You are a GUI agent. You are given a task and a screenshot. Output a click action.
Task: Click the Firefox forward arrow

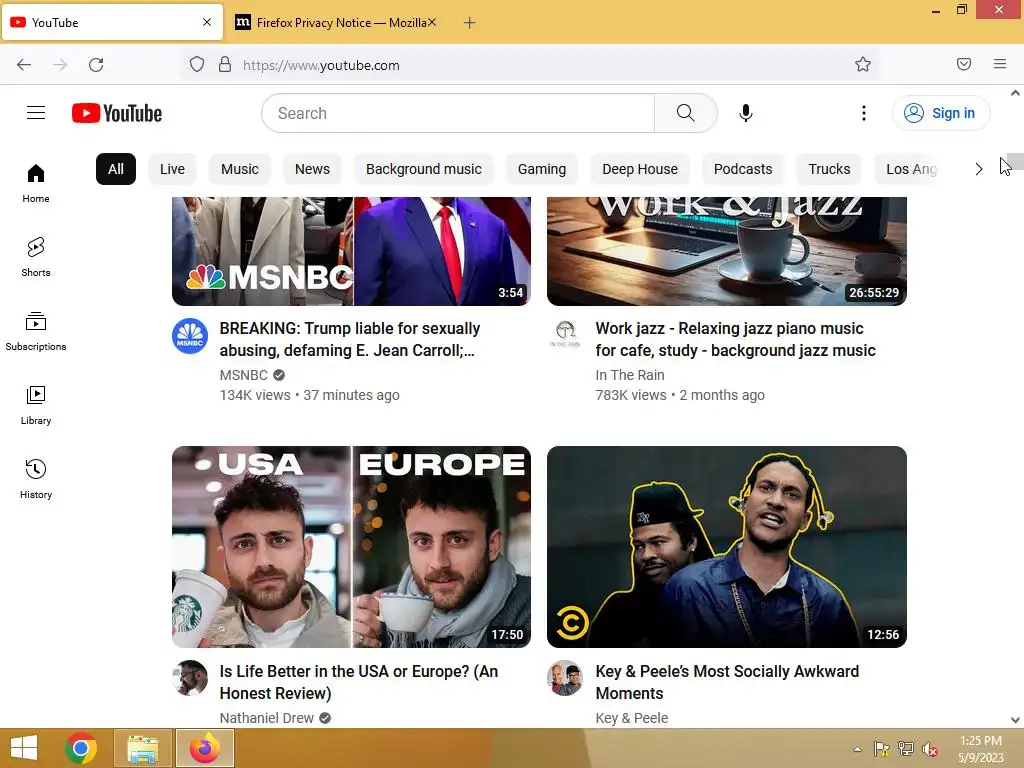pyautogui.click(x=60, y=65)
